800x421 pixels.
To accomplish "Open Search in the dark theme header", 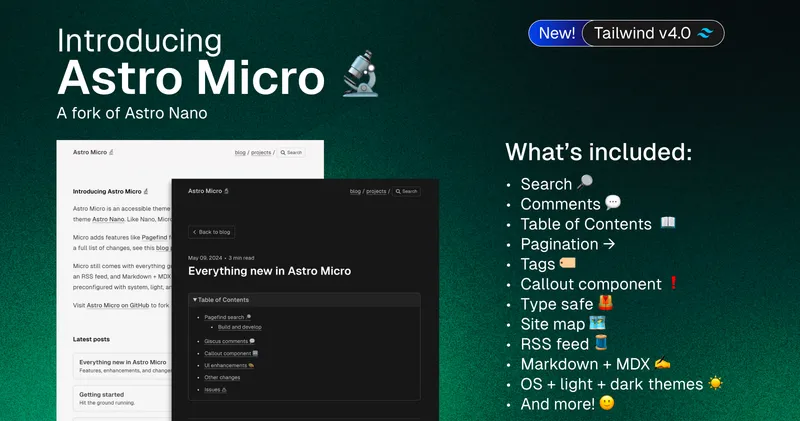I will point(407,191).
